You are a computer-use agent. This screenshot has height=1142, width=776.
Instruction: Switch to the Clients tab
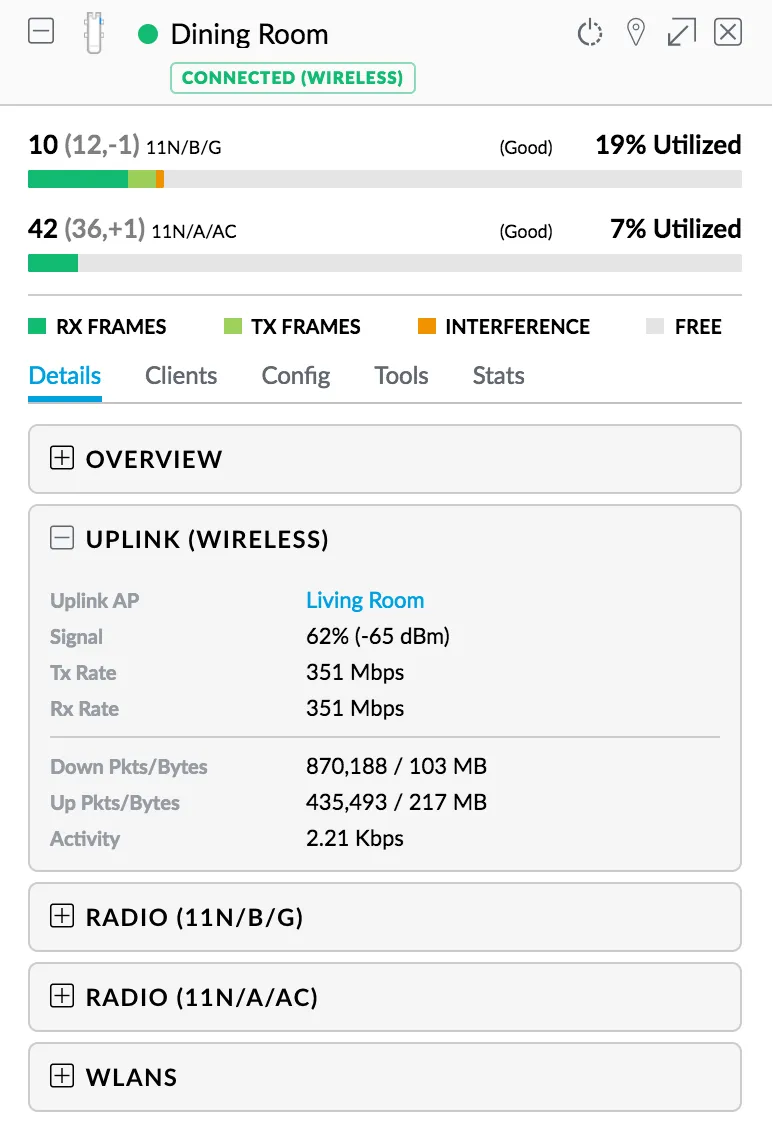(x=181, y=376)
